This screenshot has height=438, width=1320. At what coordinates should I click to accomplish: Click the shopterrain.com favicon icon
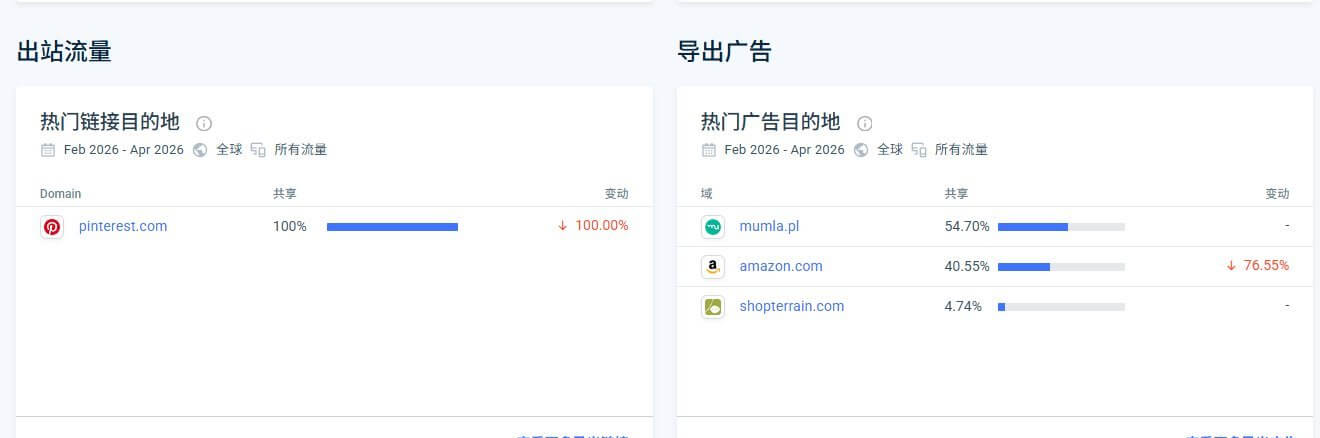click(x=713, y=307)
